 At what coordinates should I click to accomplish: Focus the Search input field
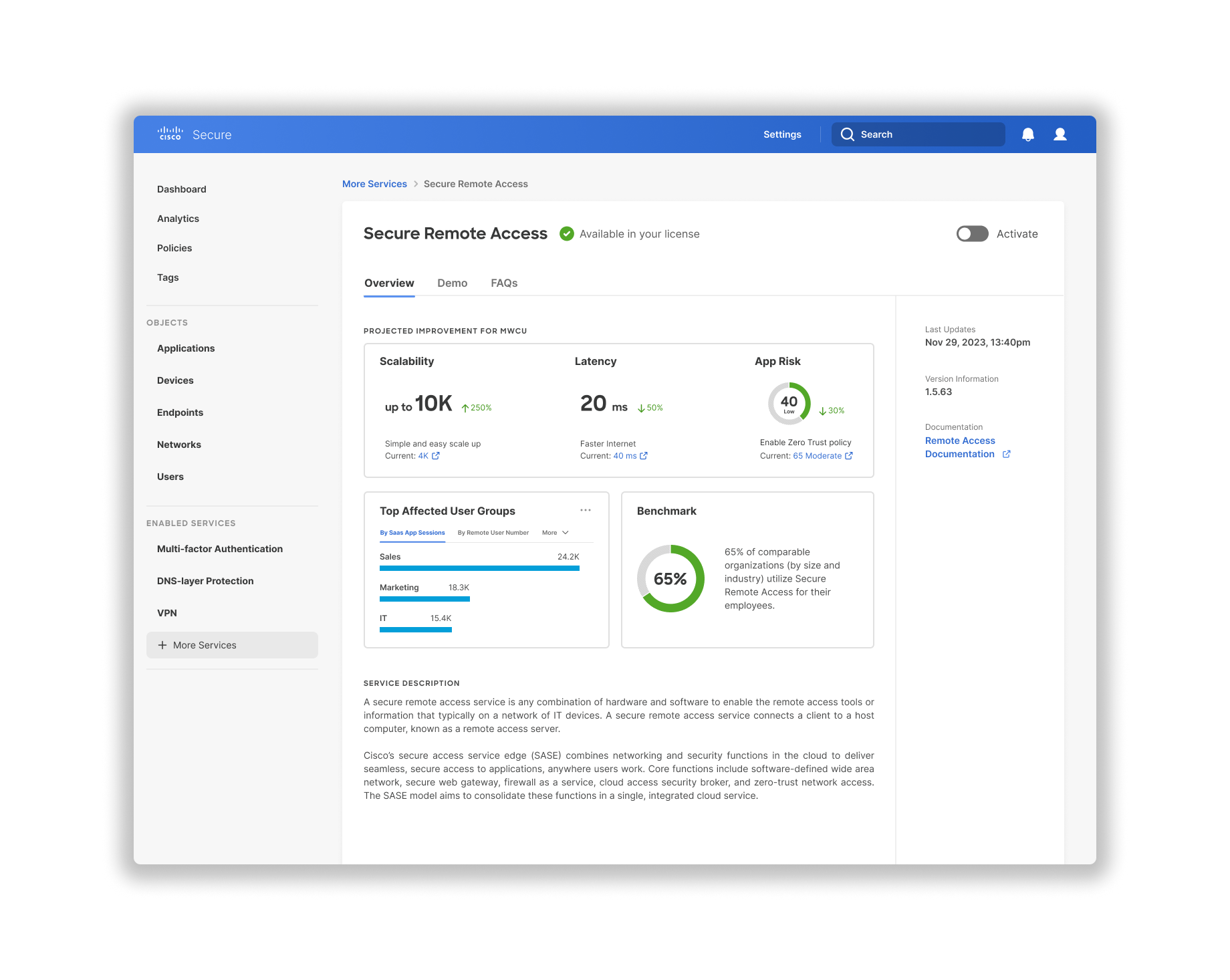pos(918,134)
